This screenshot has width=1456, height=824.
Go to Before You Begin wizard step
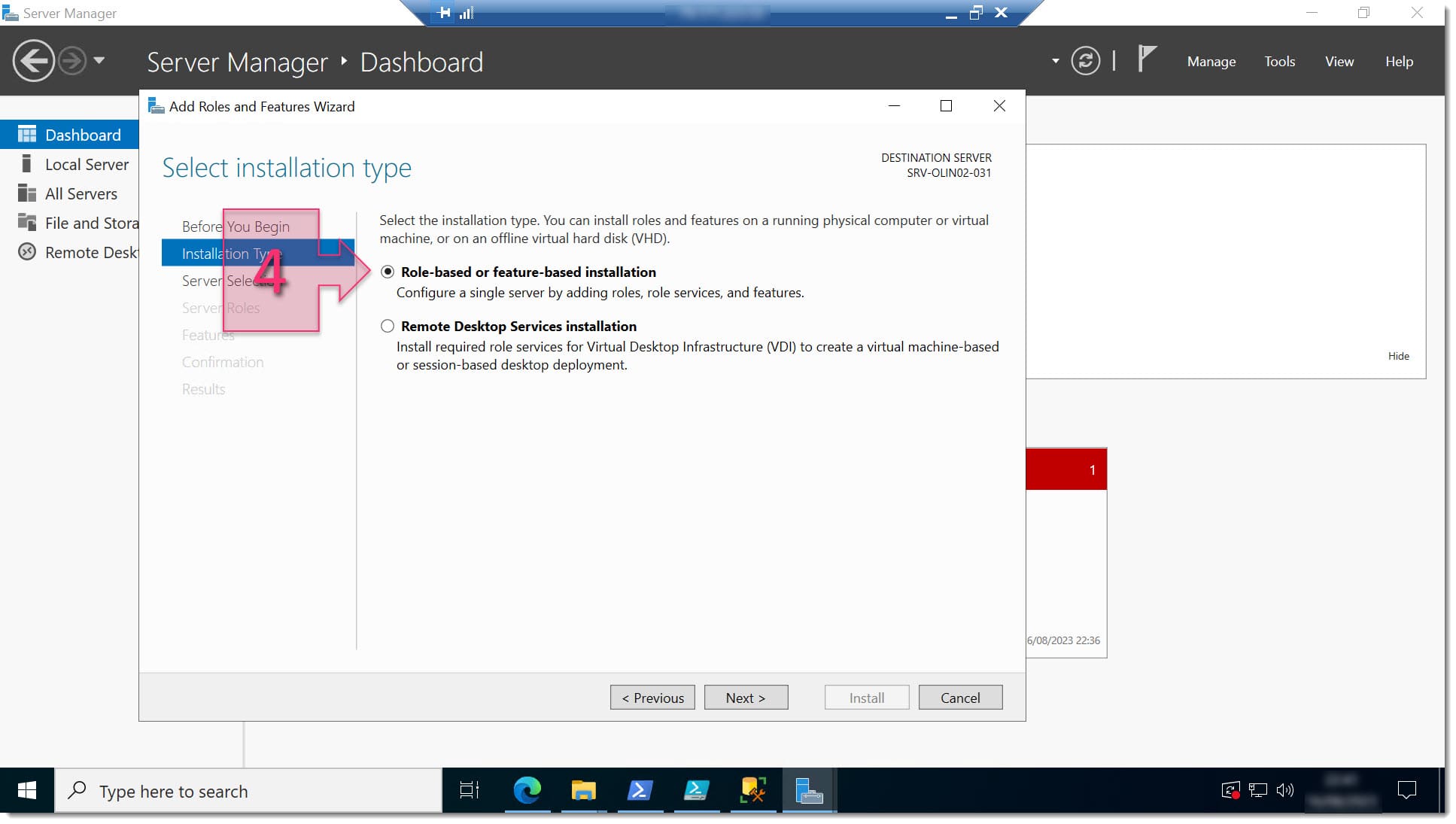[x=236, y=227]
